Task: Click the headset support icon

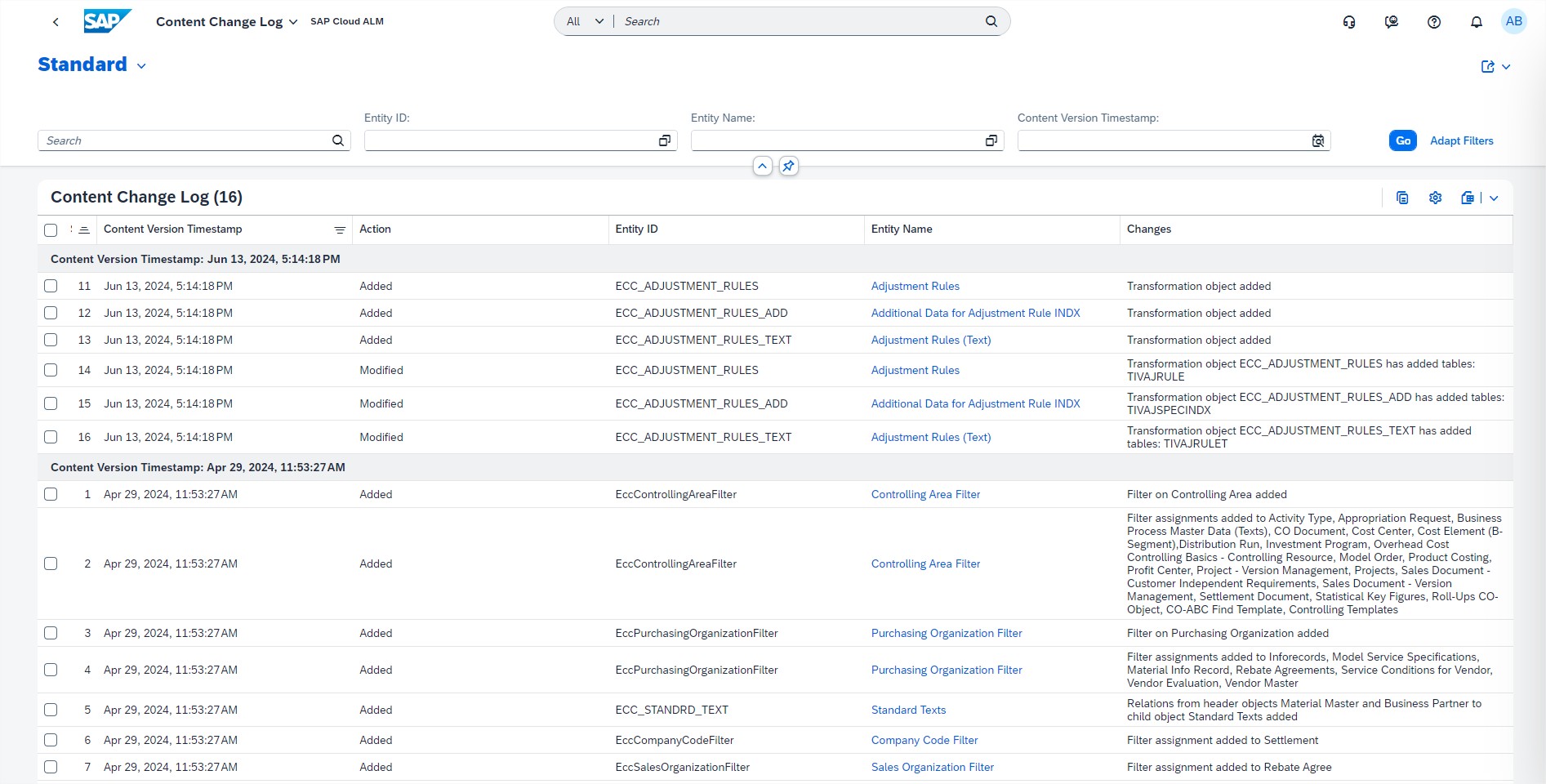Action: click(1348, 22)
